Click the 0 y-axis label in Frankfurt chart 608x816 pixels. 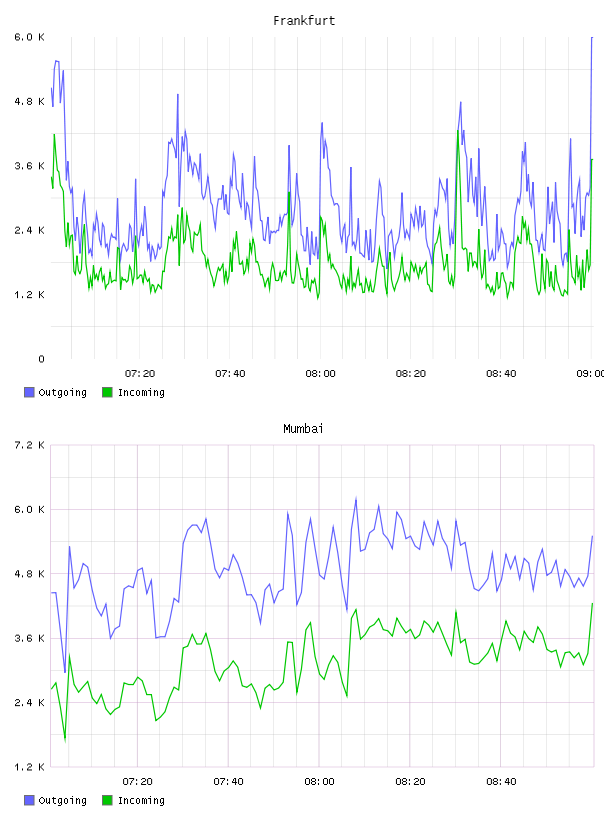(42, 359)
